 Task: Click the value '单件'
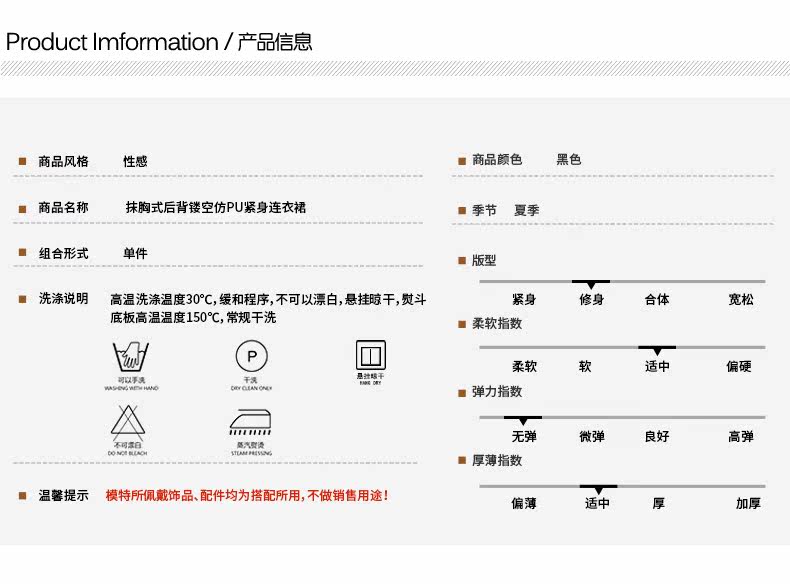tap(136, 253)
